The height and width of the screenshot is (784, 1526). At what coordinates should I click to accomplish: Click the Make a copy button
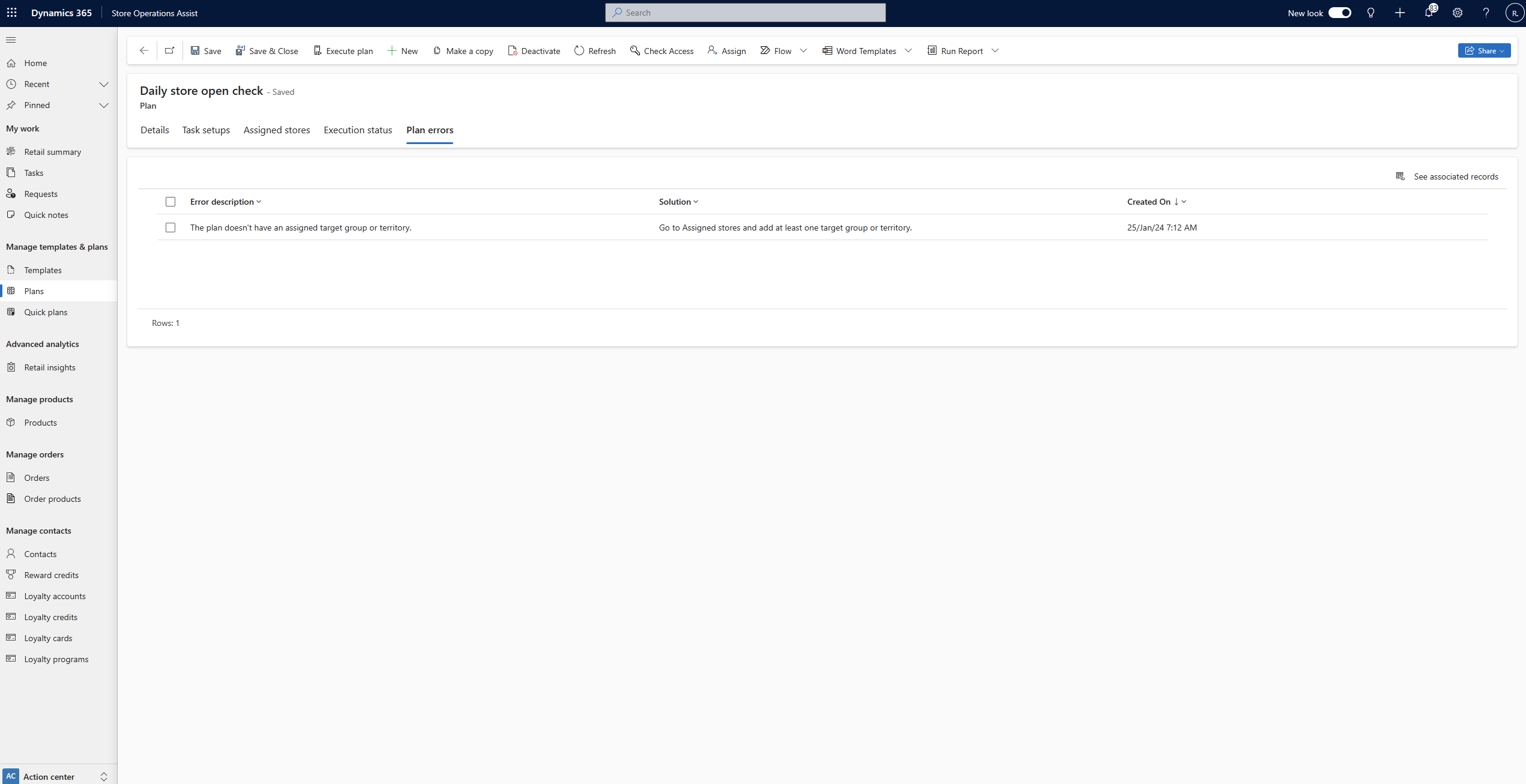click(463, 50)
